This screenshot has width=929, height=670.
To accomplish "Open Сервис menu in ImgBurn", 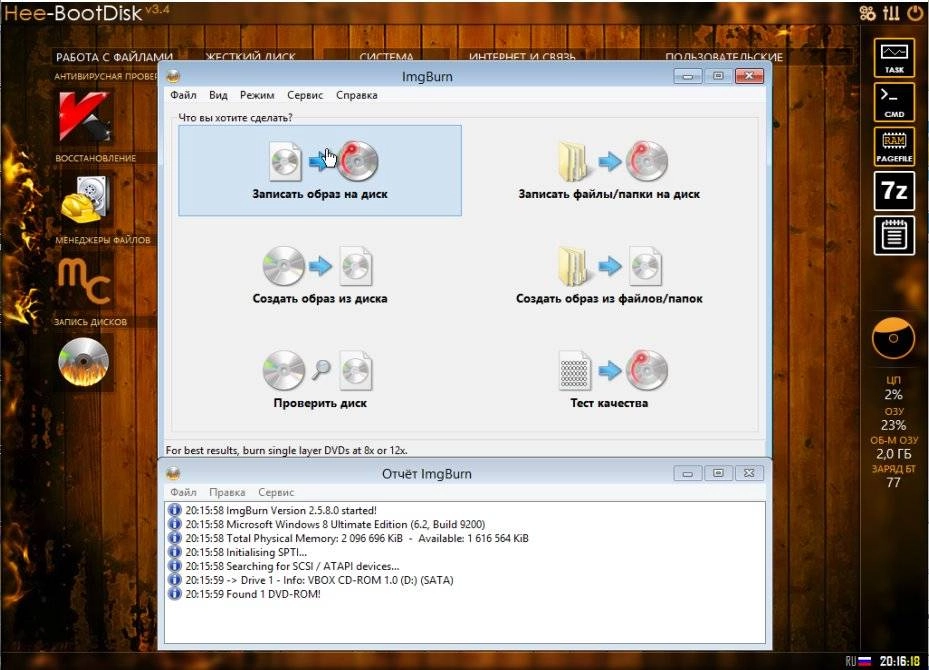I will pyautogui.click(x=305, y=95).
